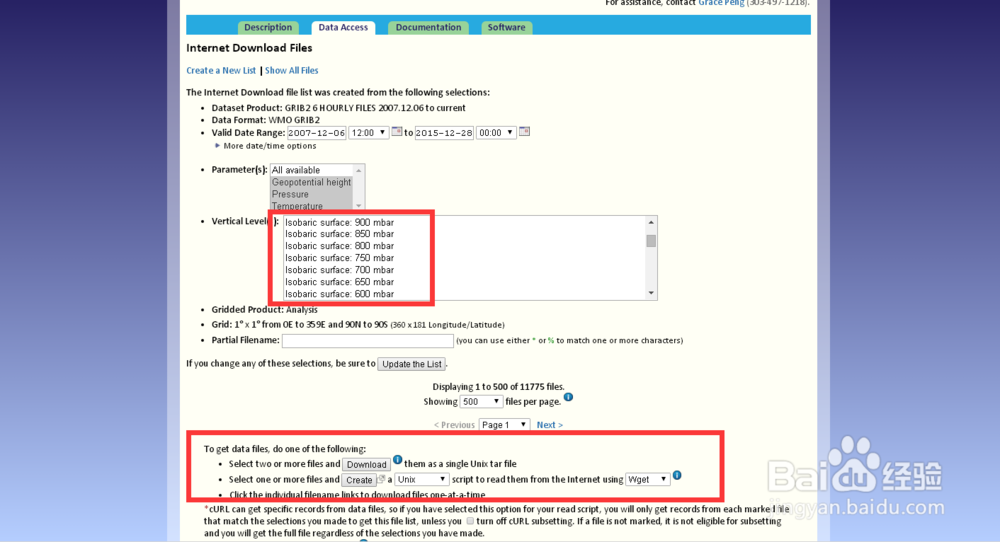Switch to the Data Access tab

pos(343,27)
